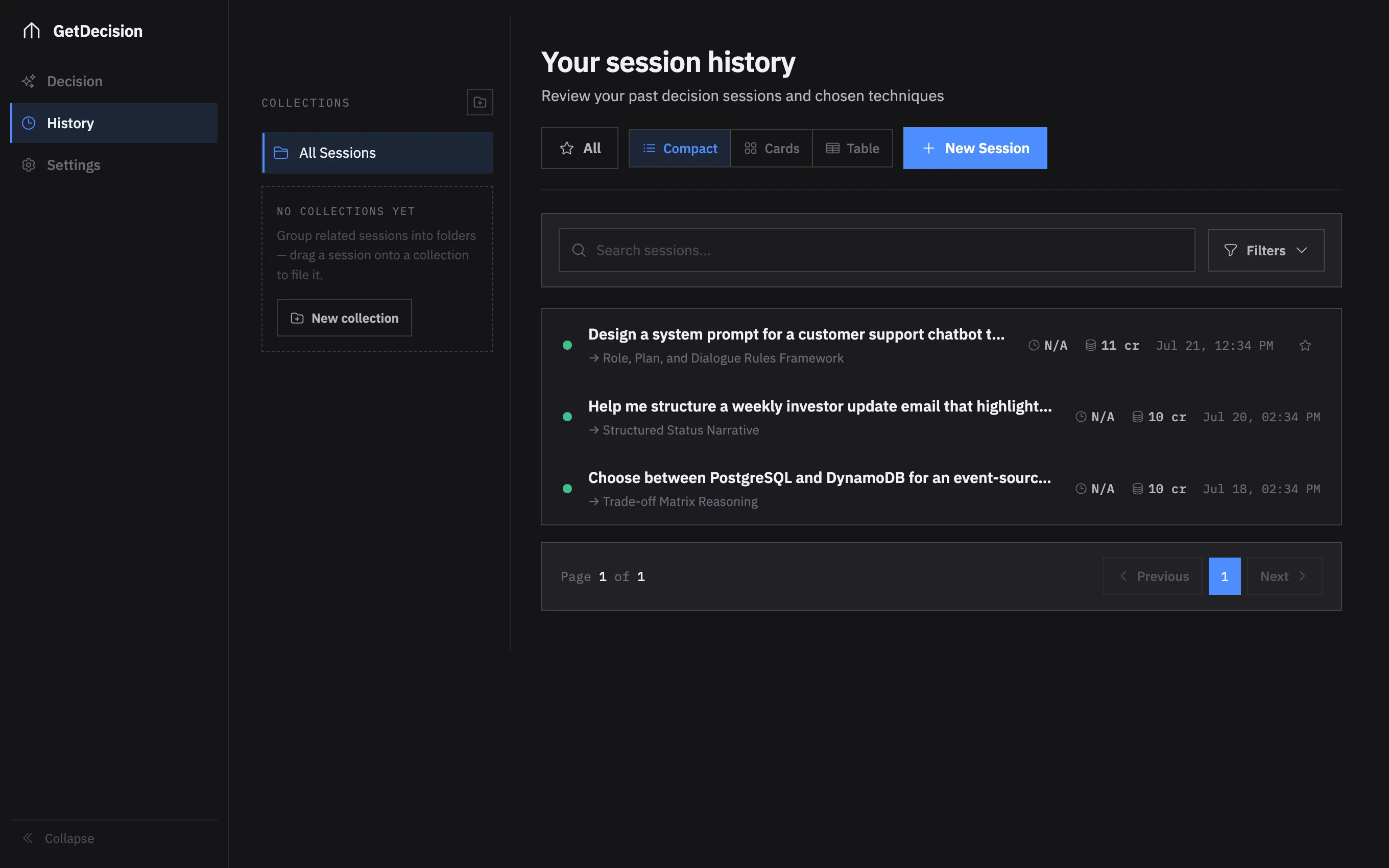Click the status dot on investor update session
This screenshot has width=1389, height=868.
click(x=567, y=417)
